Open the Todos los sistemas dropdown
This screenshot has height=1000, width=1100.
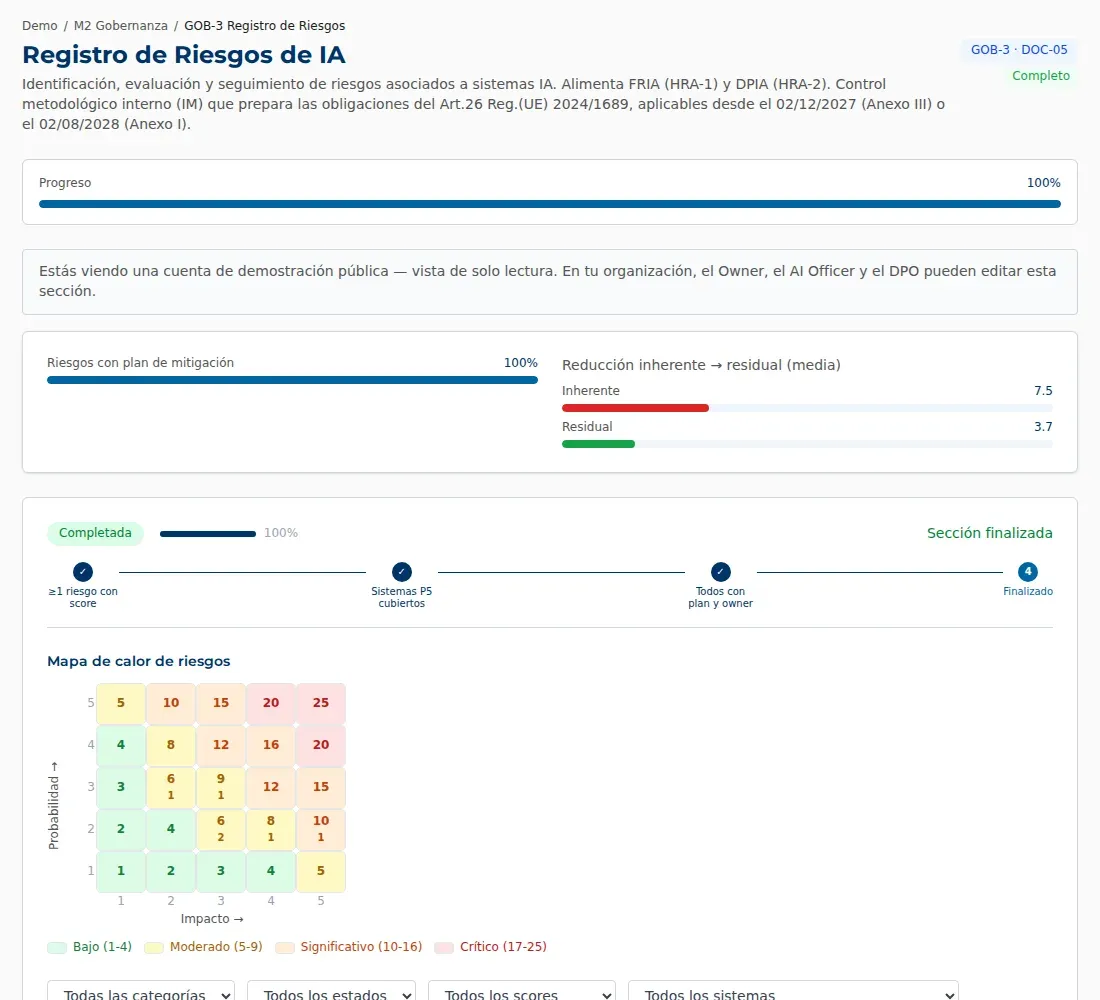click(793, 992)
